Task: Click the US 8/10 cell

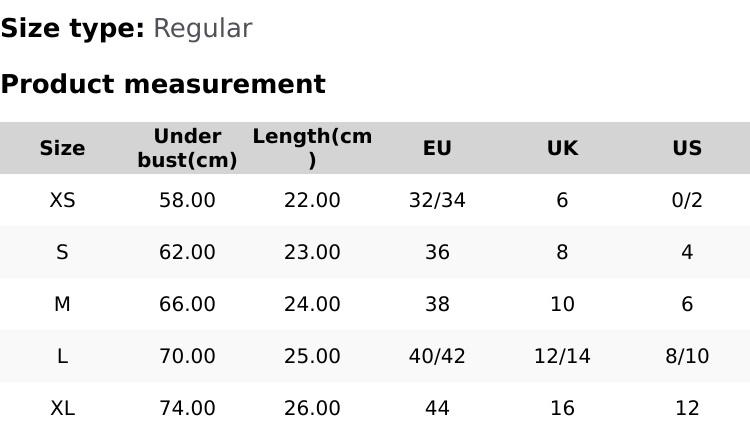Action: (687, 356)
